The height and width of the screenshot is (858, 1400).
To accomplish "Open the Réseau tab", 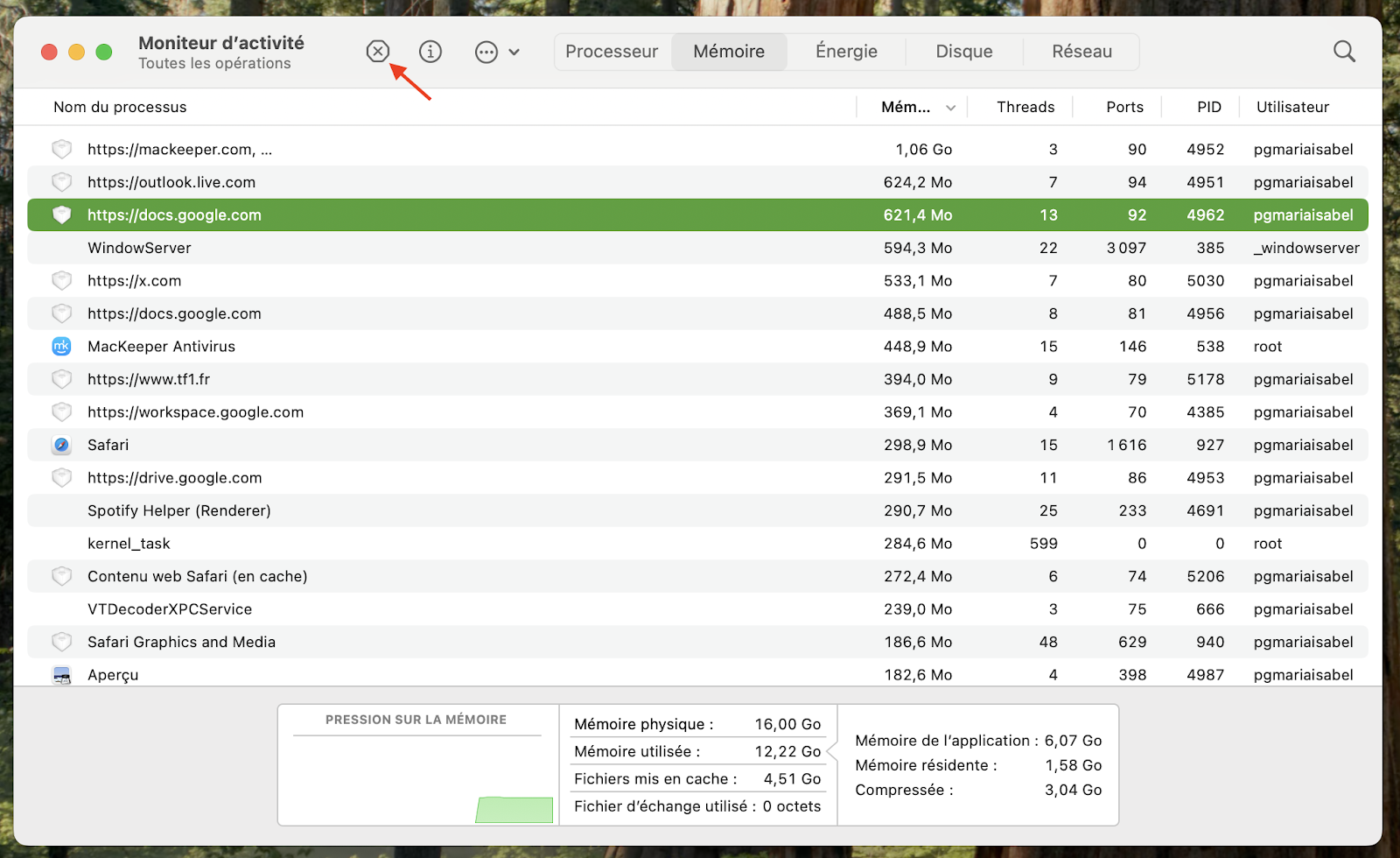I will (x=1081, y=51).
